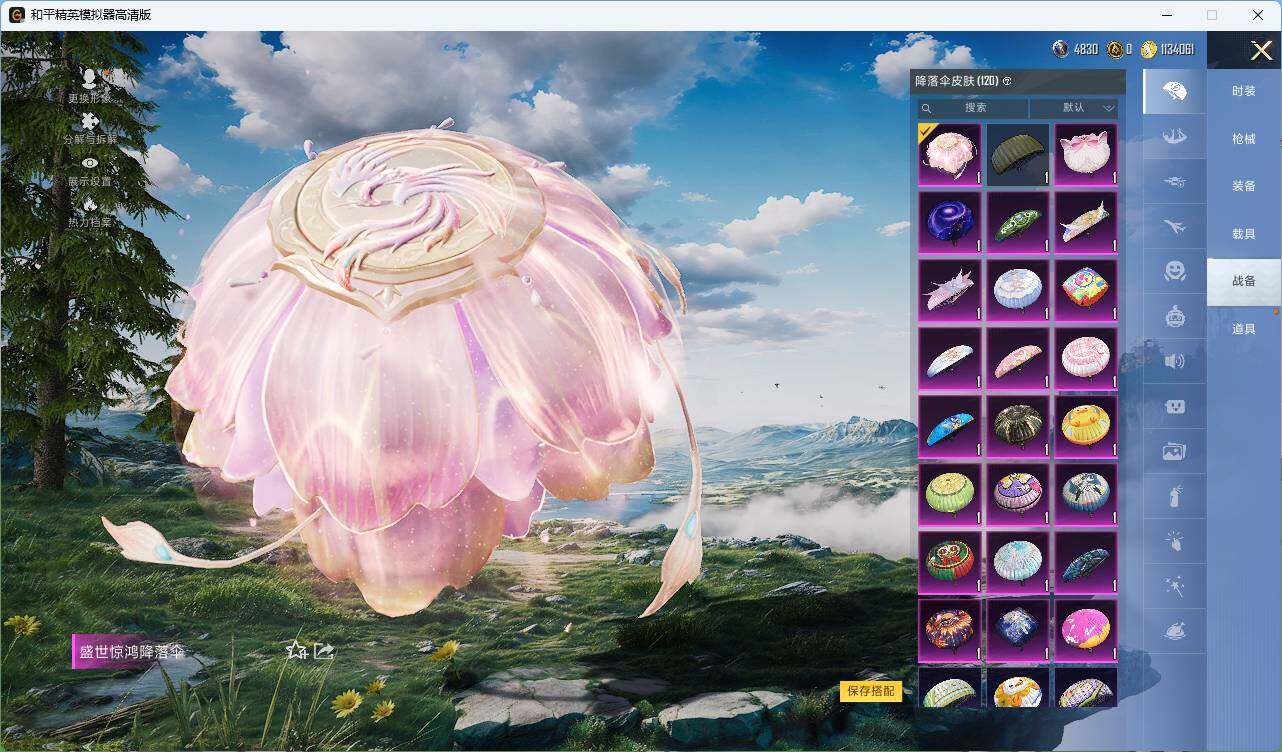
Task: Select the picture gallery category icon
Action: (x=1174, y=452)
